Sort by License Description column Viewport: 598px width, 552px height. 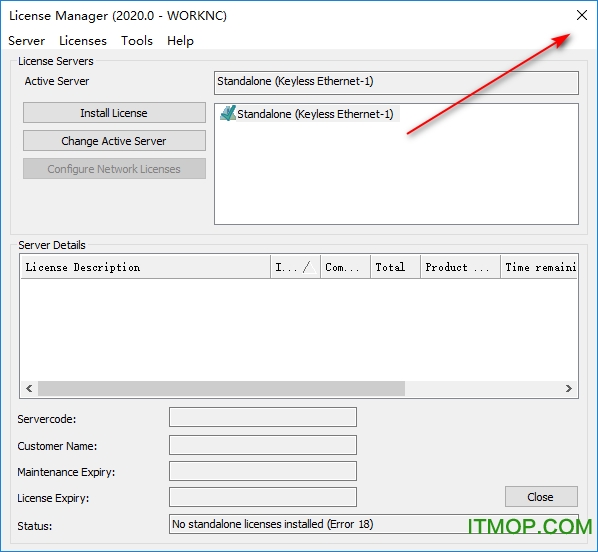click(x=145, y=267)
